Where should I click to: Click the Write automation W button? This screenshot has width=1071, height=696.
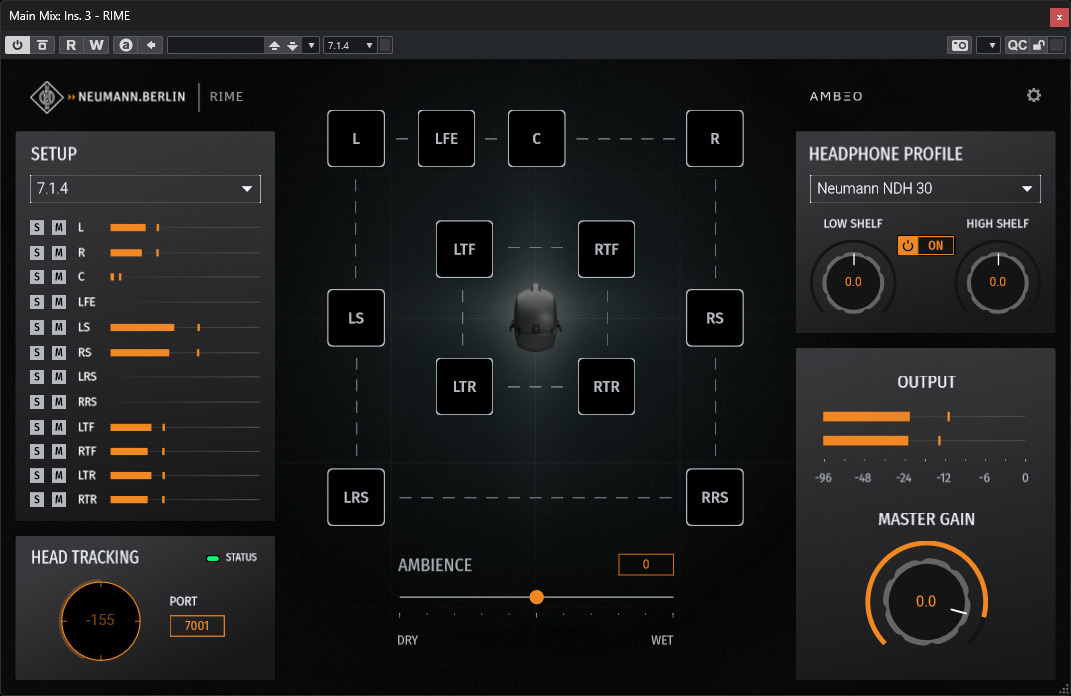pos(96,45)
